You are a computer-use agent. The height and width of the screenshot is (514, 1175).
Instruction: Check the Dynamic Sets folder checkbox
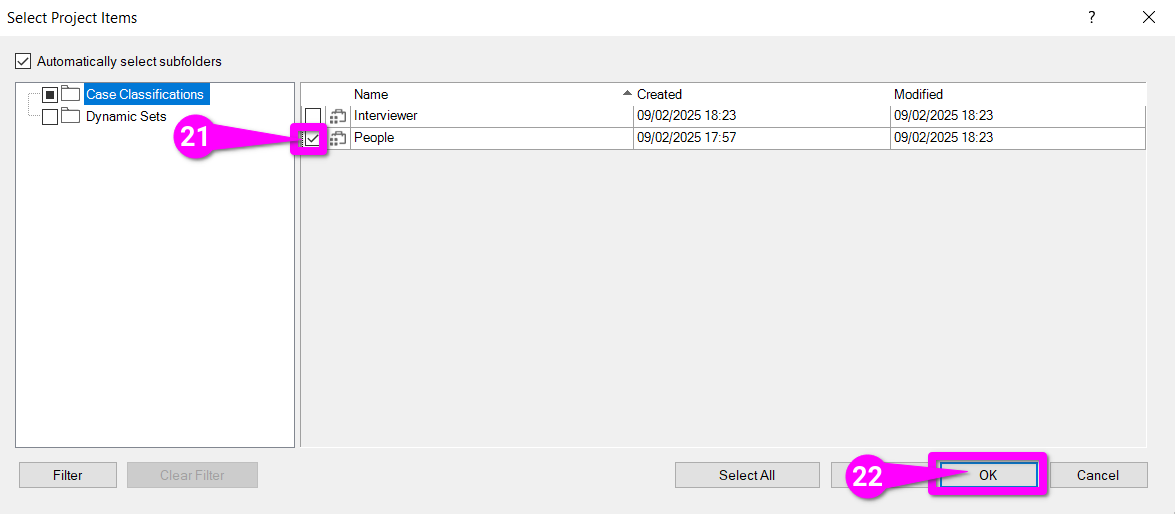click(50, 117)
